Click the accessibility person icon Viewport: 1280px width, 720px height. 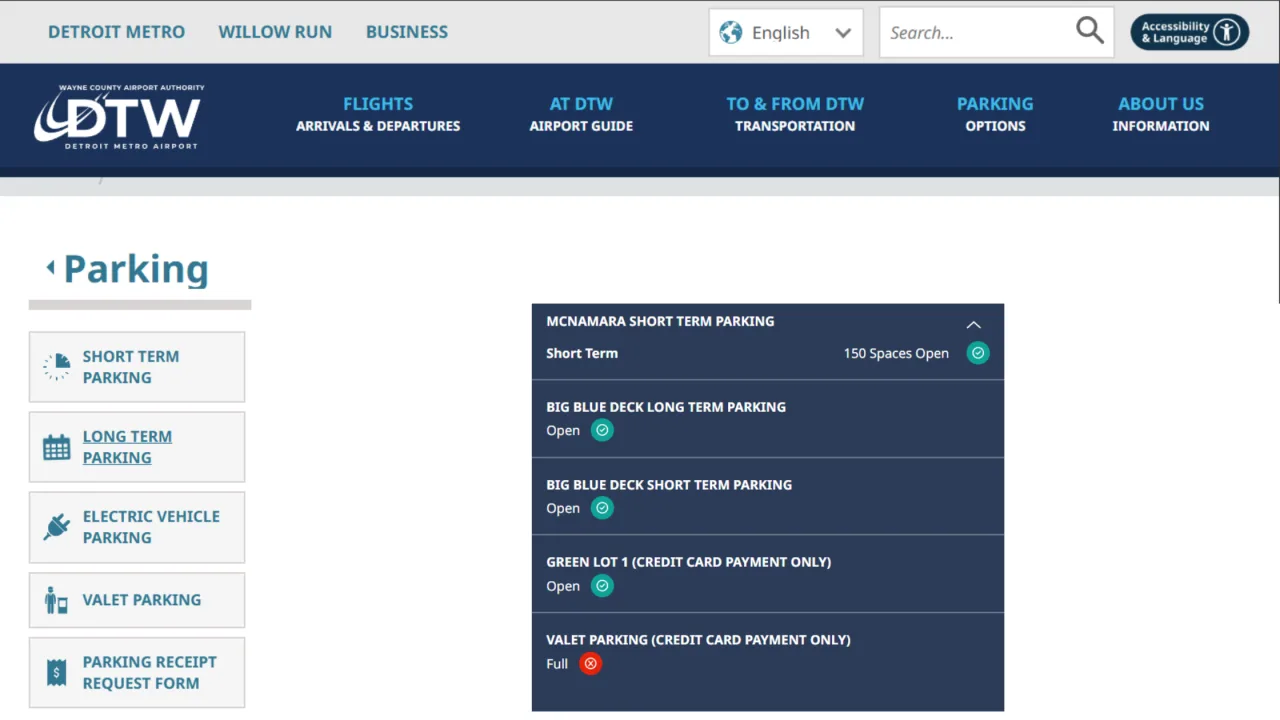[x=1227, y=32]
